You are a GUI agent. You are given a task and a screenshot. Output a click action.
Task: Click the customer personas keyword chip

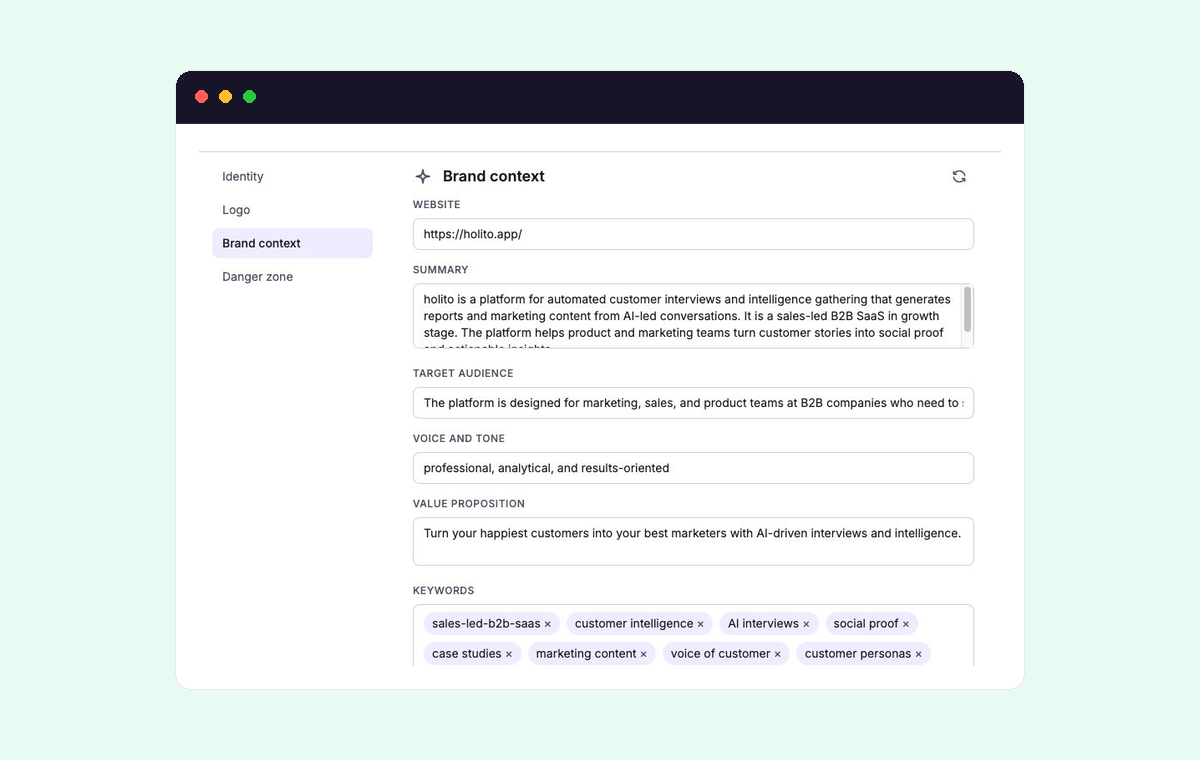coord(864,654)
